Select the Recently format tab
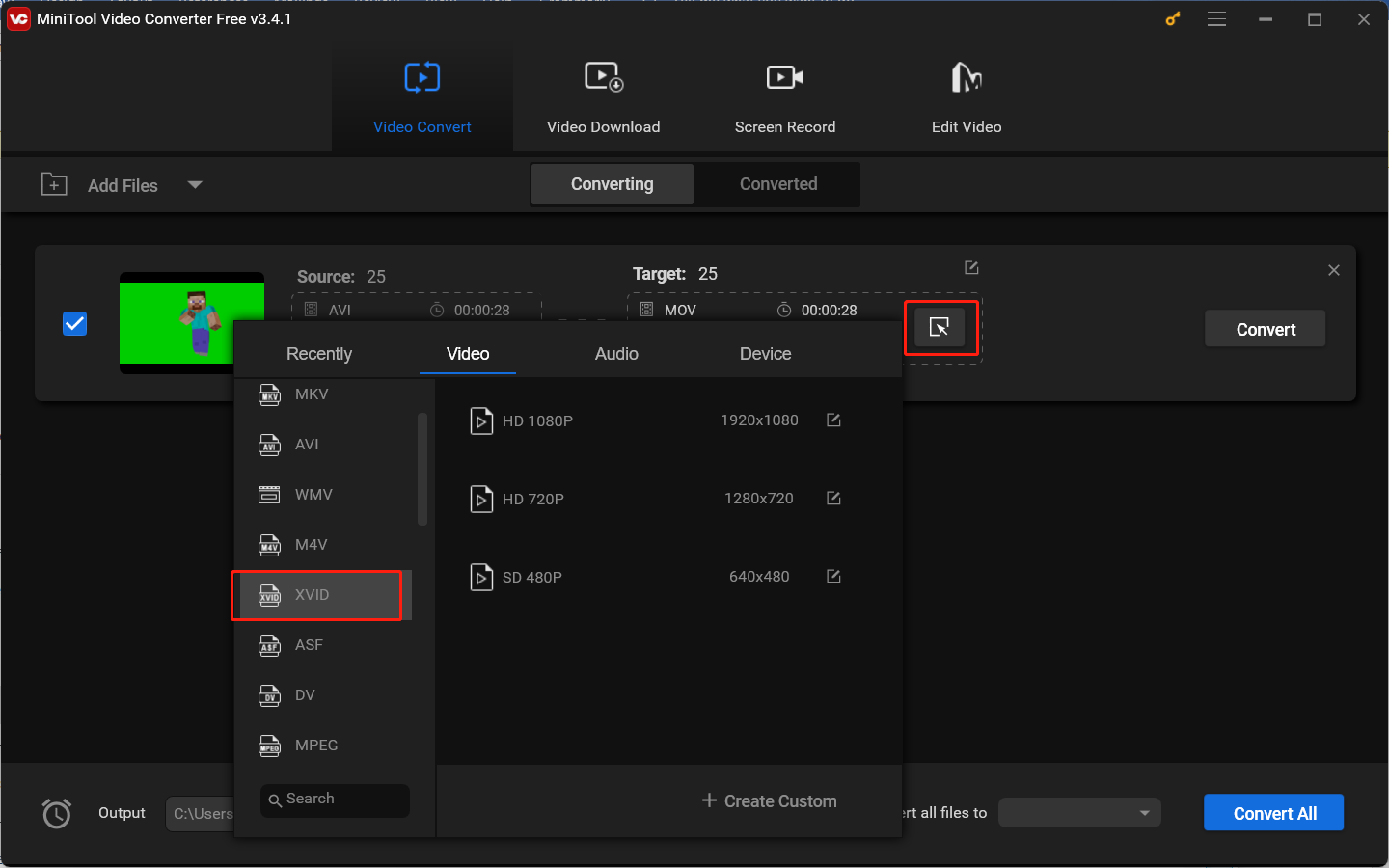 coord(319,354)
